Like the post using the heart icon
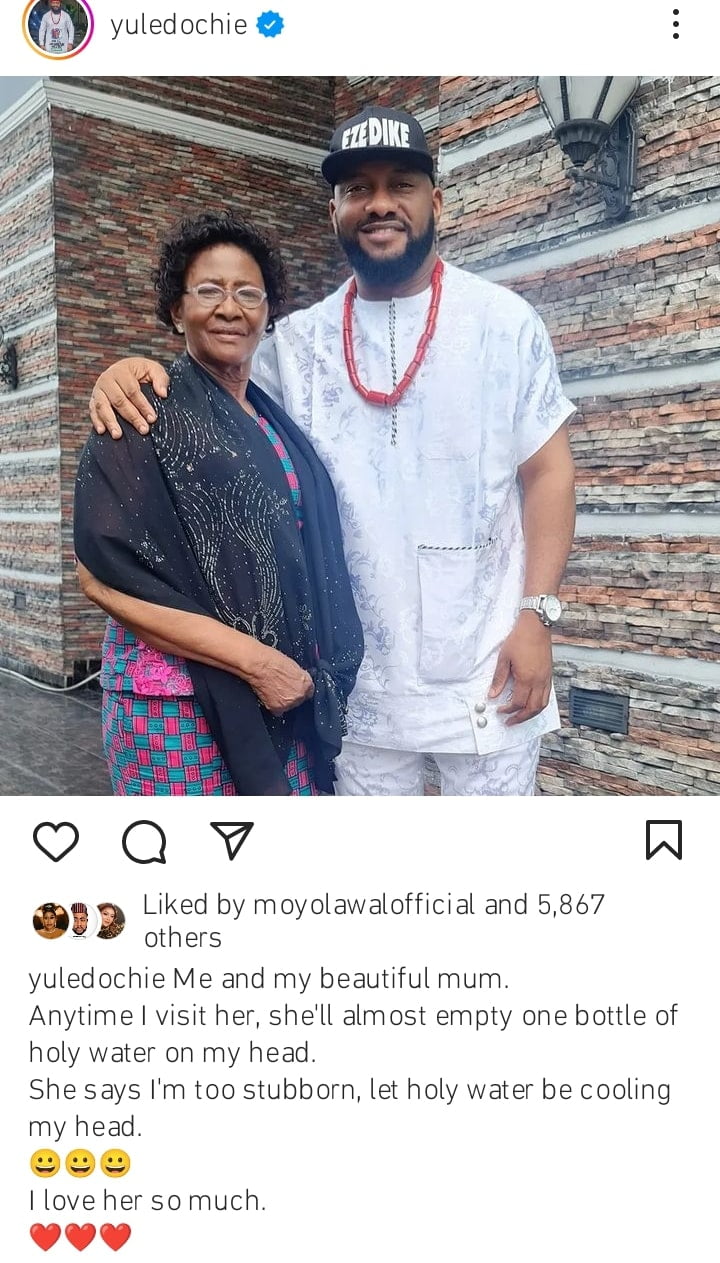This screenshot has width=720, height=1263. 58,843
